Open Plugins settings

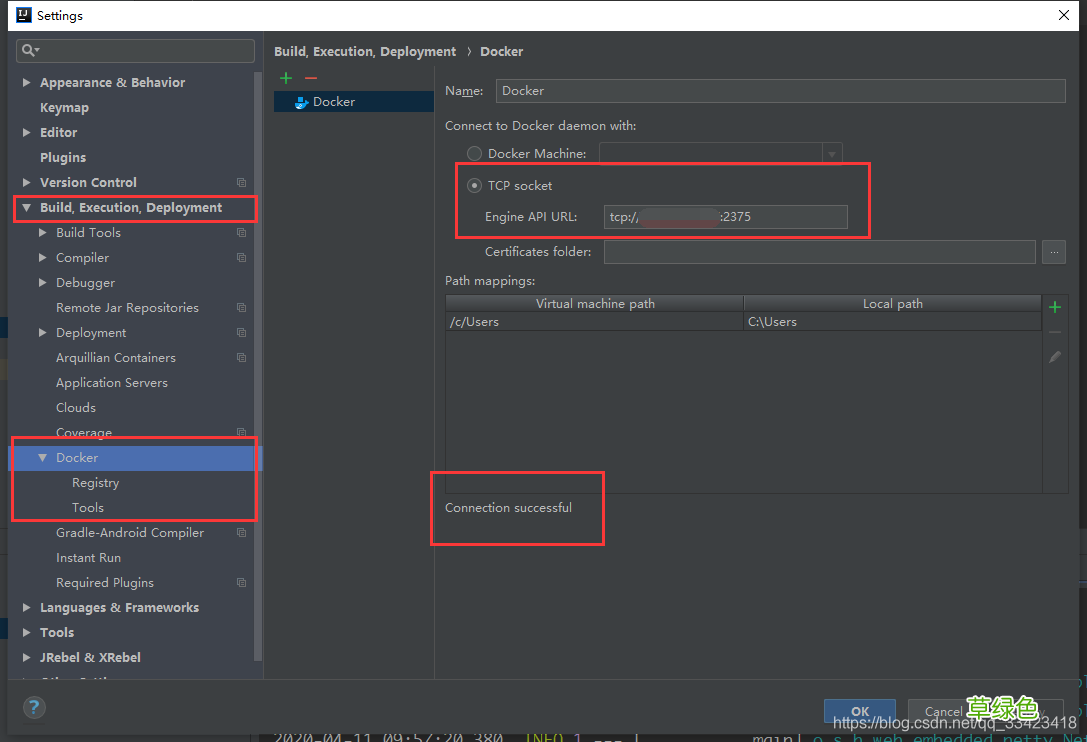[x=63, y=157]
